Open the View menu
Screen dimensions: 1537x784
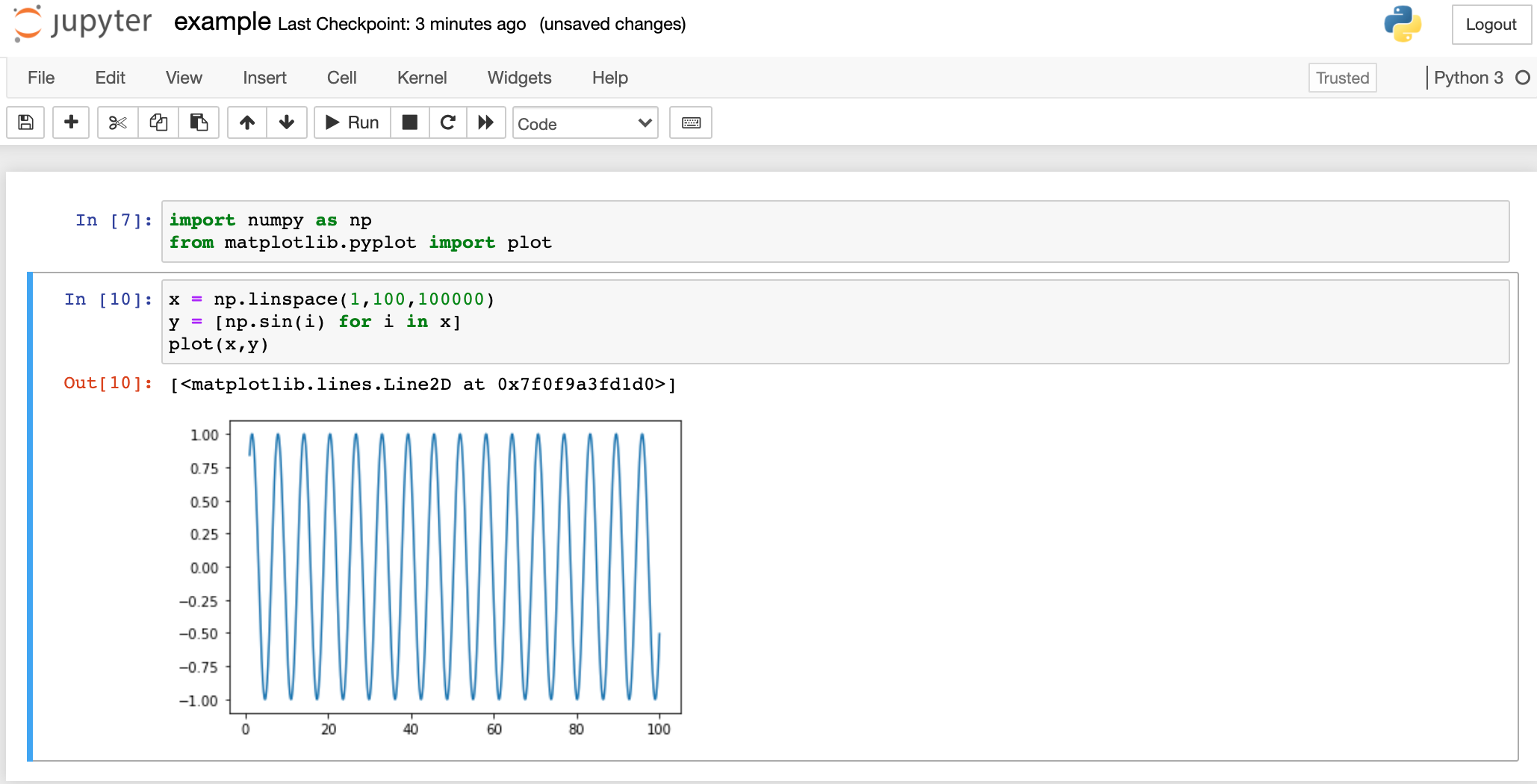(184, 78)
